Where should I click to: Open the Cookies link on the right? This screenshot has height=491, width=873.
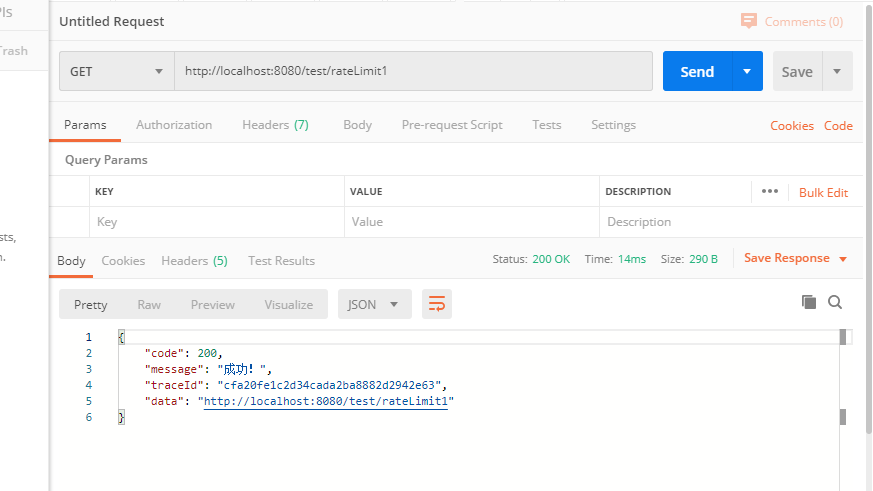pyautogui.click(x=792, y=126)
